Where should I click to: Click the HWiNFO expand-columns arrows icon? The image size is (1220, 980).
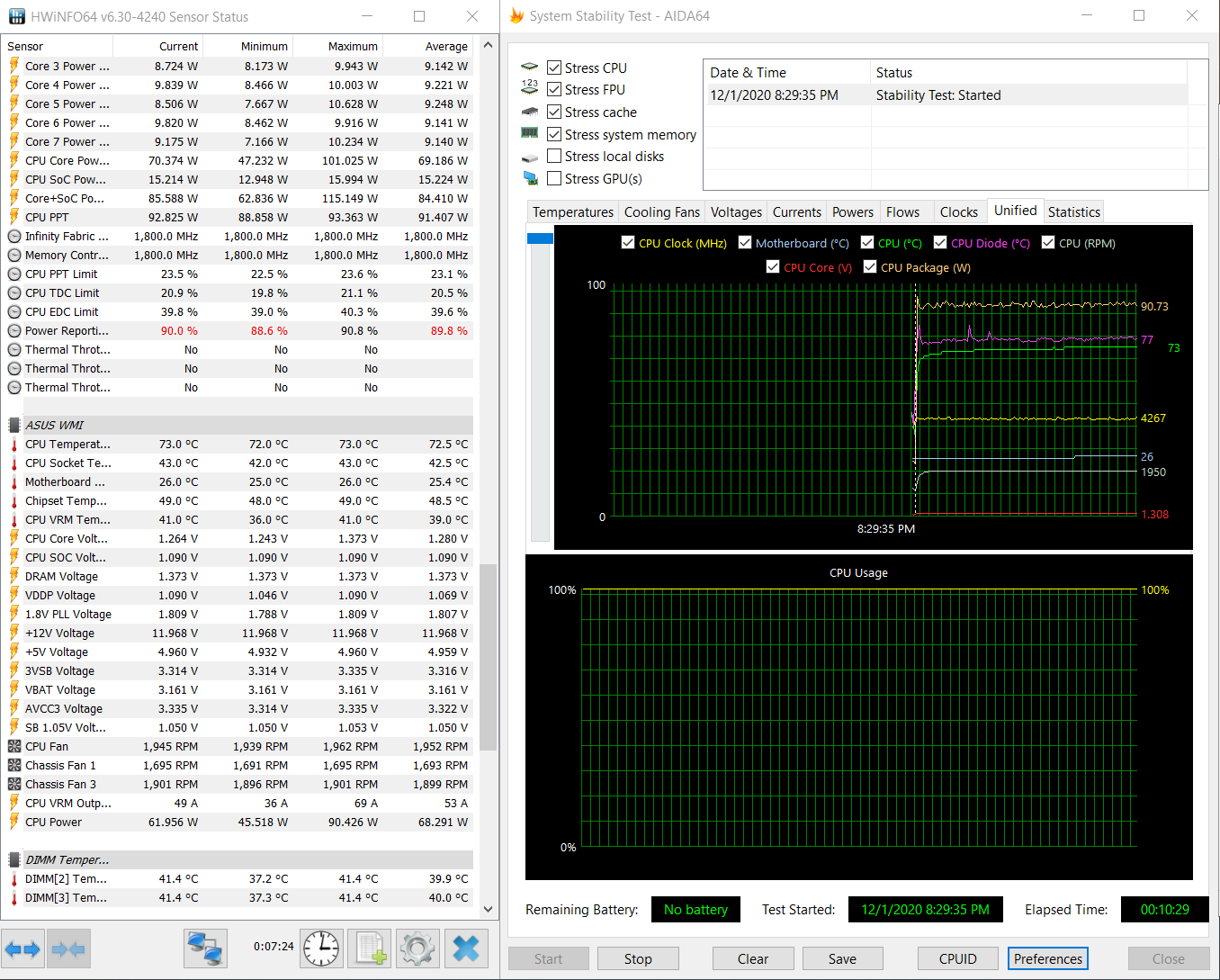pyautogui.click(x=22, y=949)
